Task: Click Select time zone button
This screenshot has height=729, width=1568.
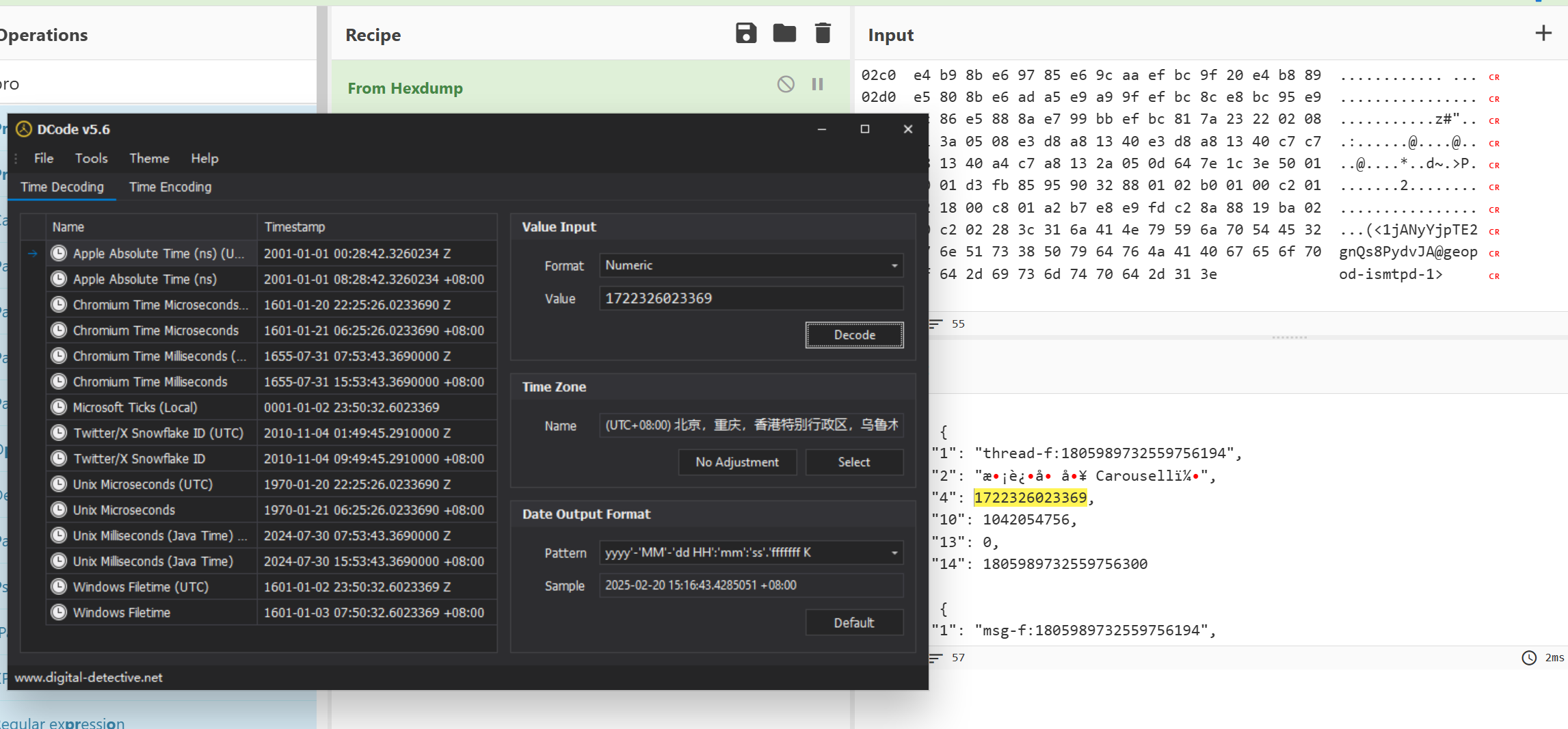Action: pyautogui.click(x=854, y=462)
